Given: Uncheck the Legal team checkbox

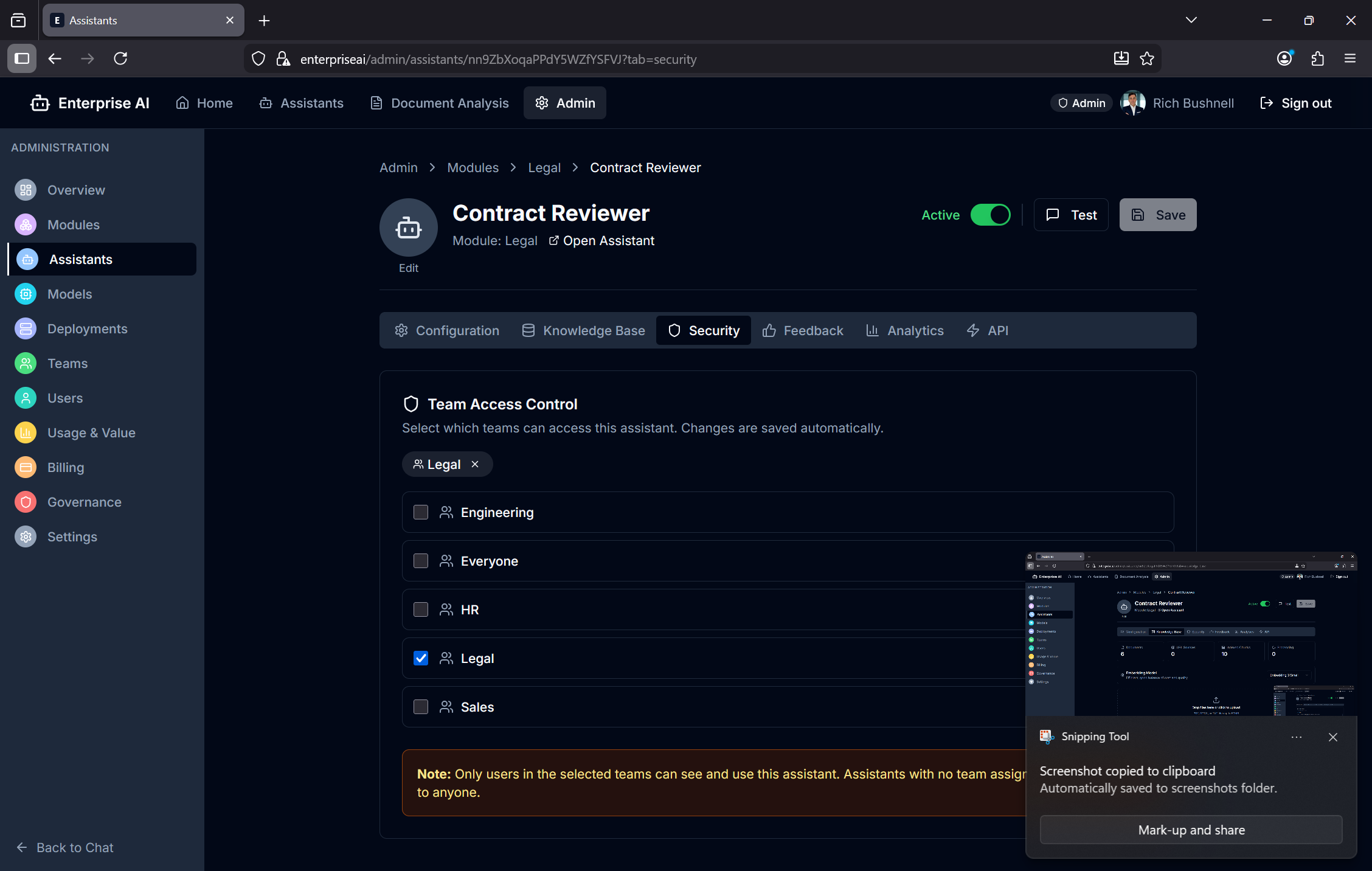Looking at the screenshot, I should (x=421, y=658).
